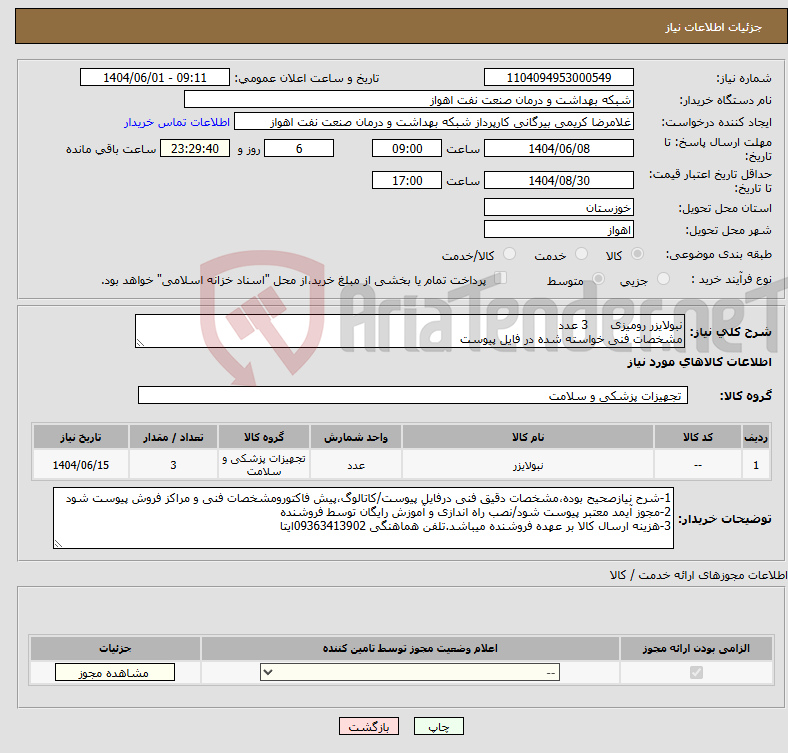
Task: Click the remaining time field 23:29:40
Action: click(195, 148)
